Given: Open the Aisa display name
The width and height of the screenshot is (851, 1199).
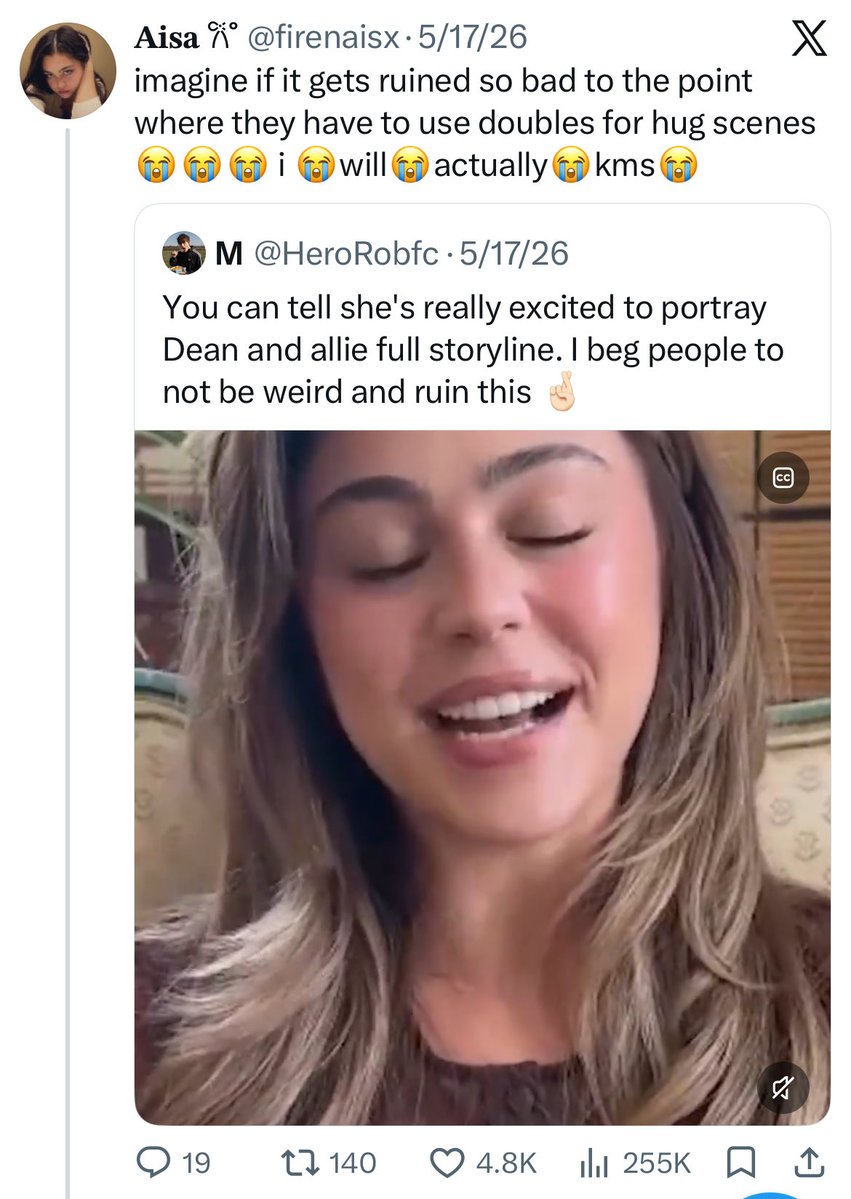Looking at the screenshot, I should pos(166,37).
